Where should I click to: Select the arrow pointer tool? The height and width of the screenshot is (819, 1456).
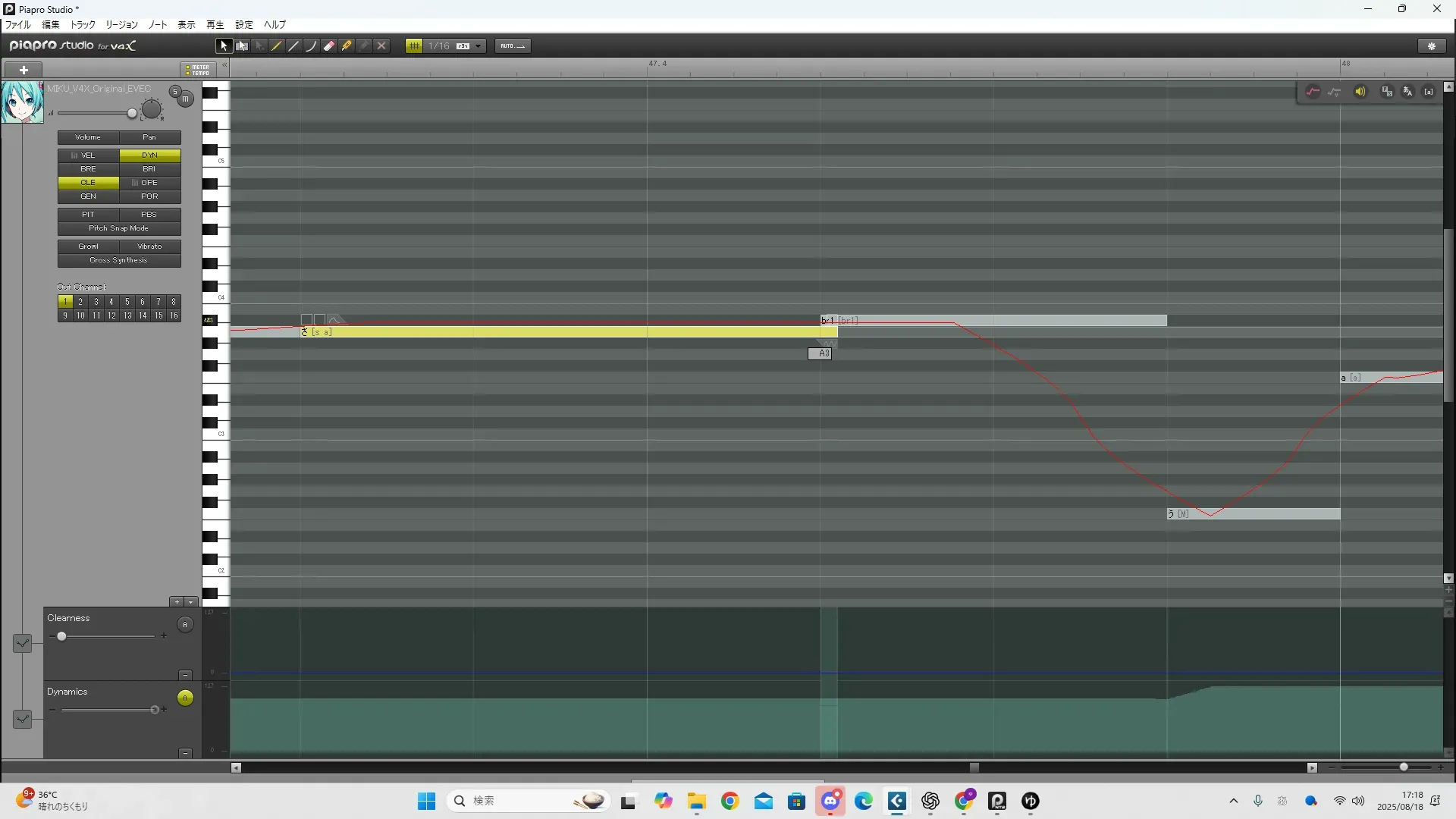point(223,46)
